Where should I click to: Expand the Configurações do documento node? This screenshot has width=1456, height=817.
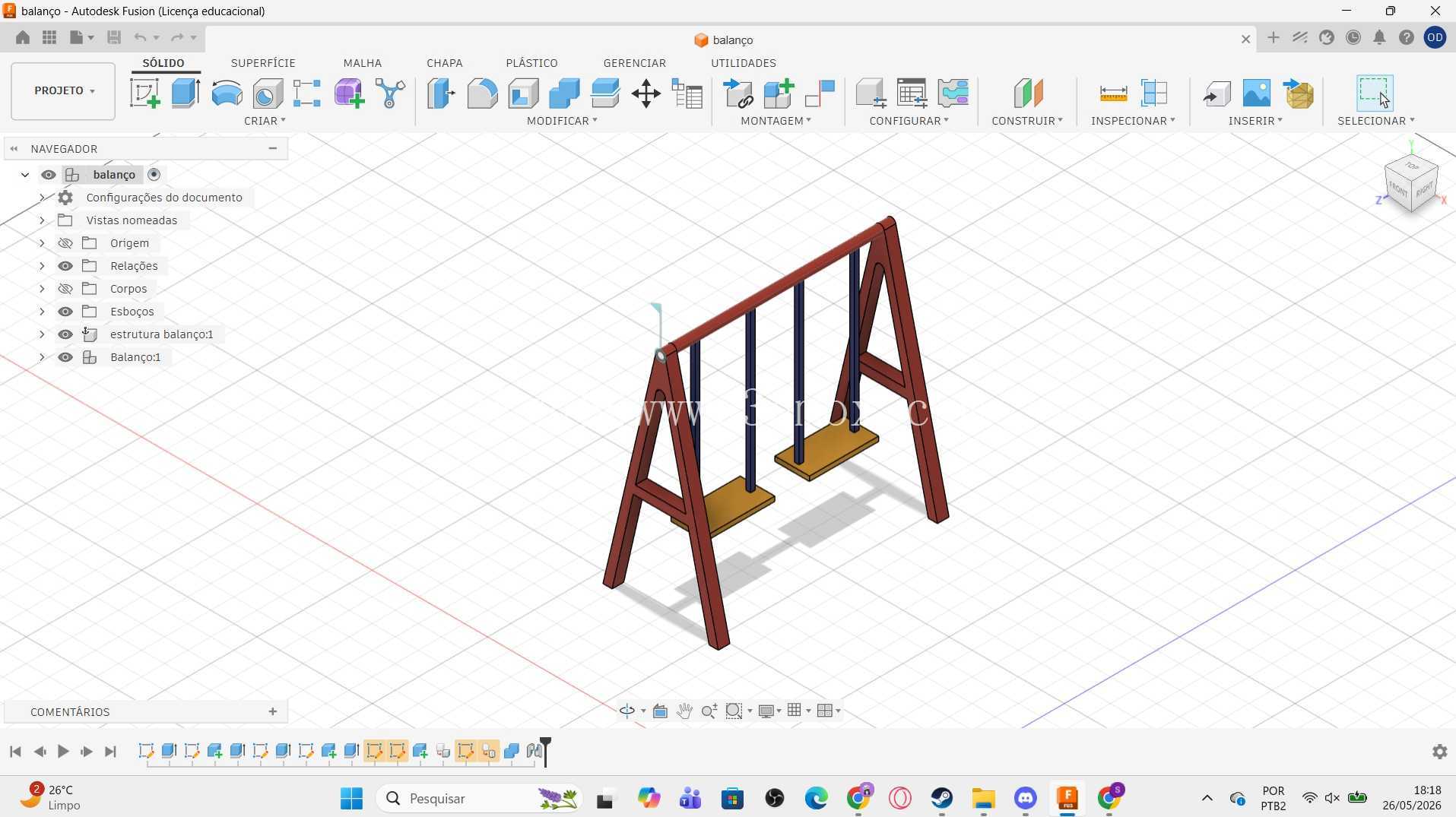pos(42,198)
